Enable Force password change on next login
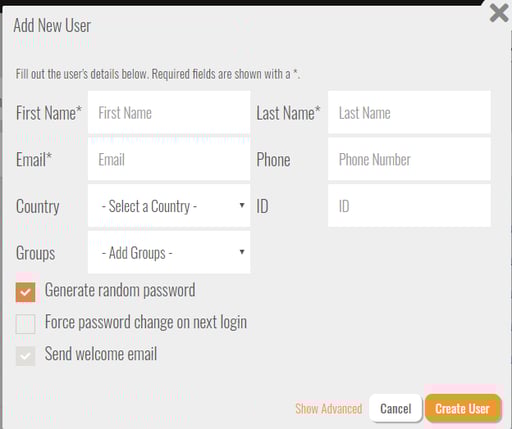The height and width of the screenshot is (429, 512). click(25, 324)
